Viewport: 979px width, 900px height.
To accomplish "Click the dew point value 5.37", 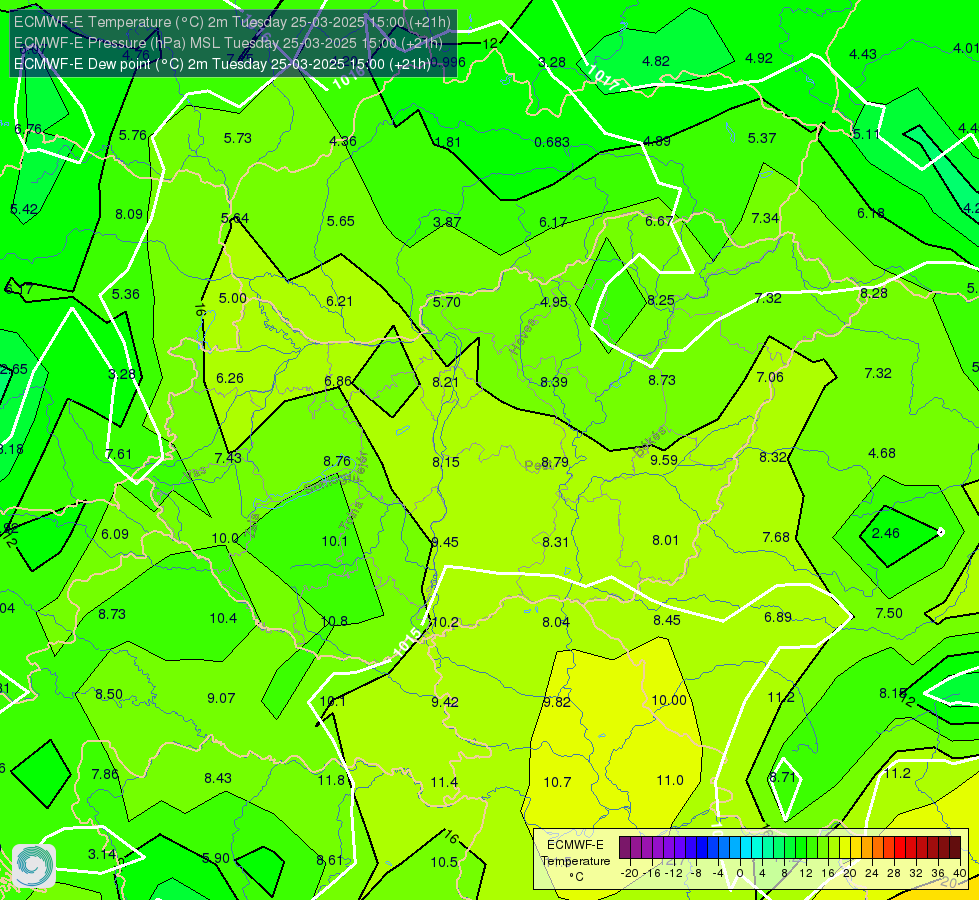I will 761,138.
